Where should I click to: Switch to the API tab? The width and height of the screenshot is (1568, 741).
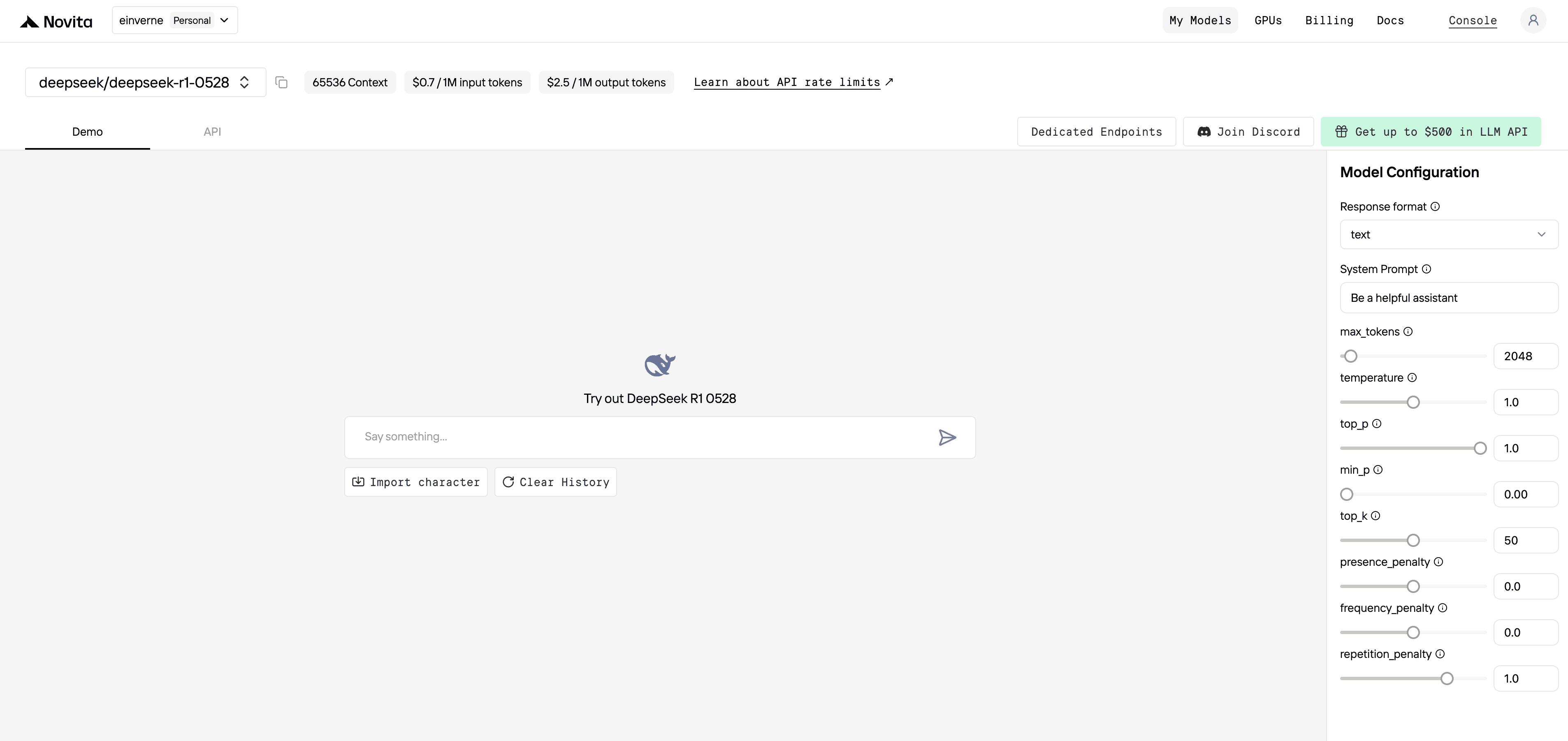click(x=212, y=132)
